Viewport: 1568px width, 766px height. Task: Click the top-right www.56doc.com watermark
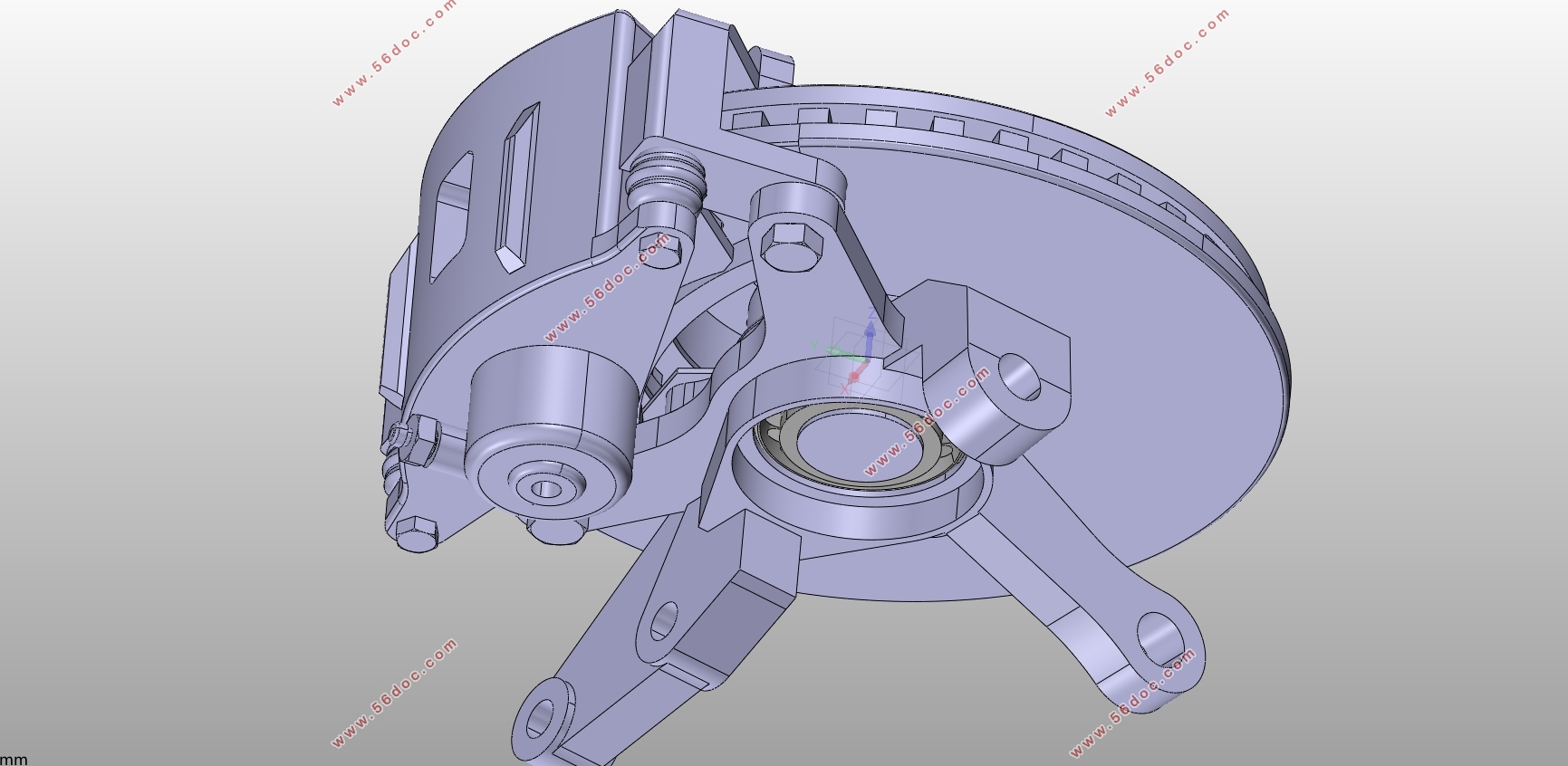1167,62
